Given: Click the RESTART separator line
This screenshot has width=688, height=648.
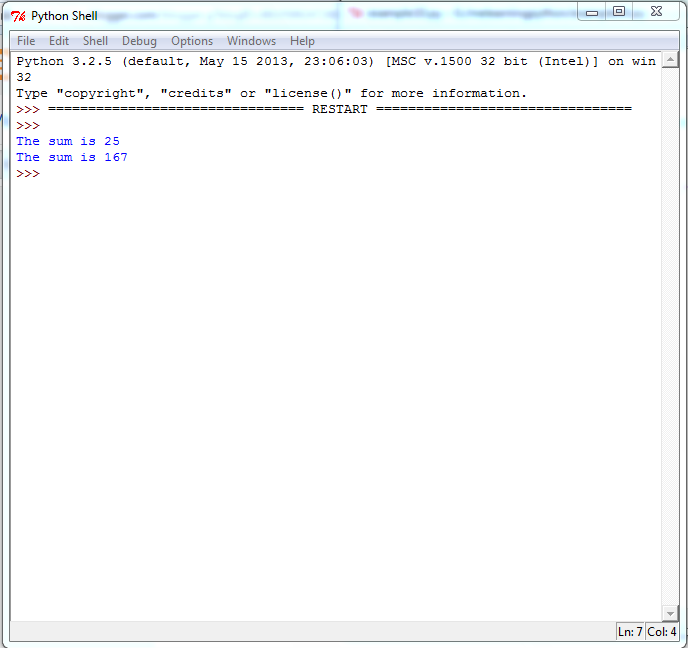Looking at the screenshot, I should click(340, 109).
